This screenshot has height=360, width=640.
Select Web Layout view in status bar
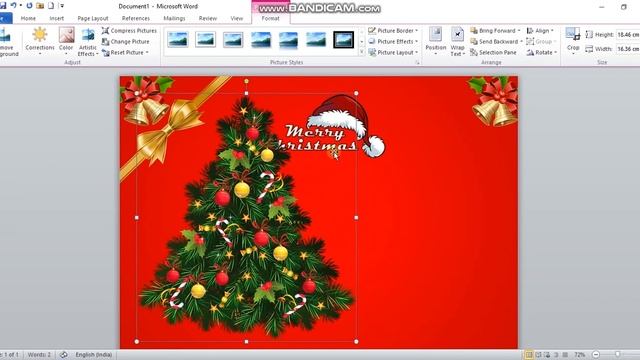[547, 355]
